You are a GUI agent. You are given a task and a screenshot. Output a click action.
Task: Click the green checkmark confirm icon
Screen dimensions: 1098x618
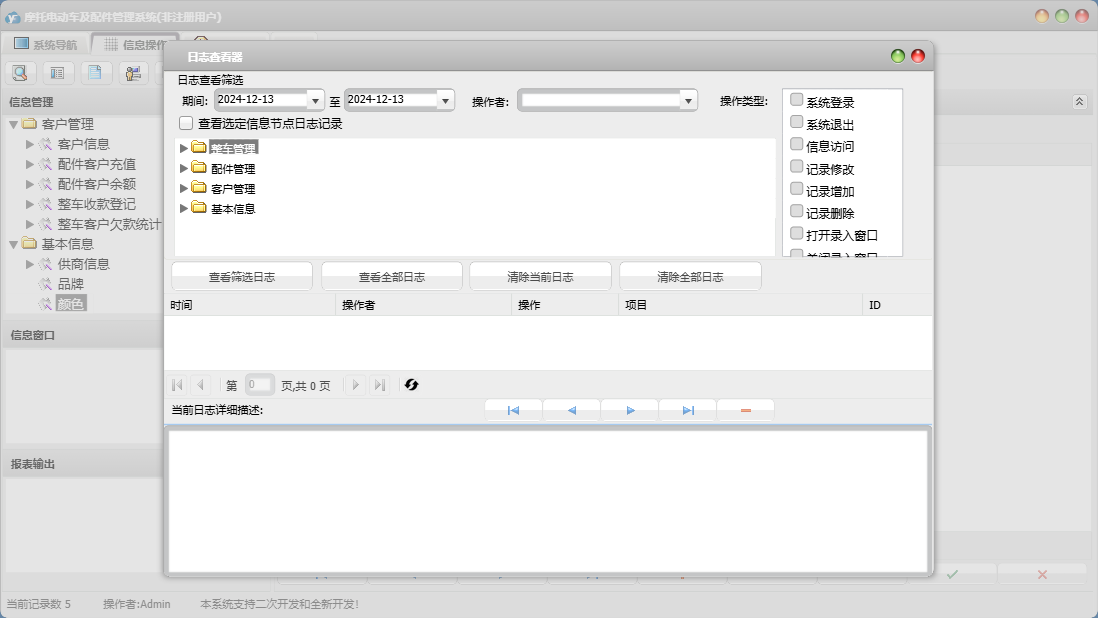point(952,575)
